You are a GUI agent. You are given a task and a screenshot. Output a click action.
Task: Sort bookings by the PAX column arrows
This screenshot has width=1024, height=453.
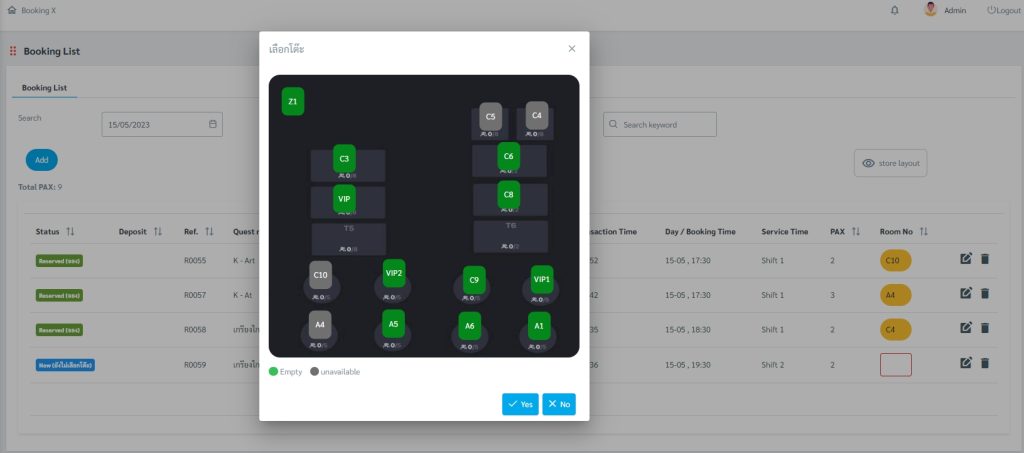(x=856, y=232)
